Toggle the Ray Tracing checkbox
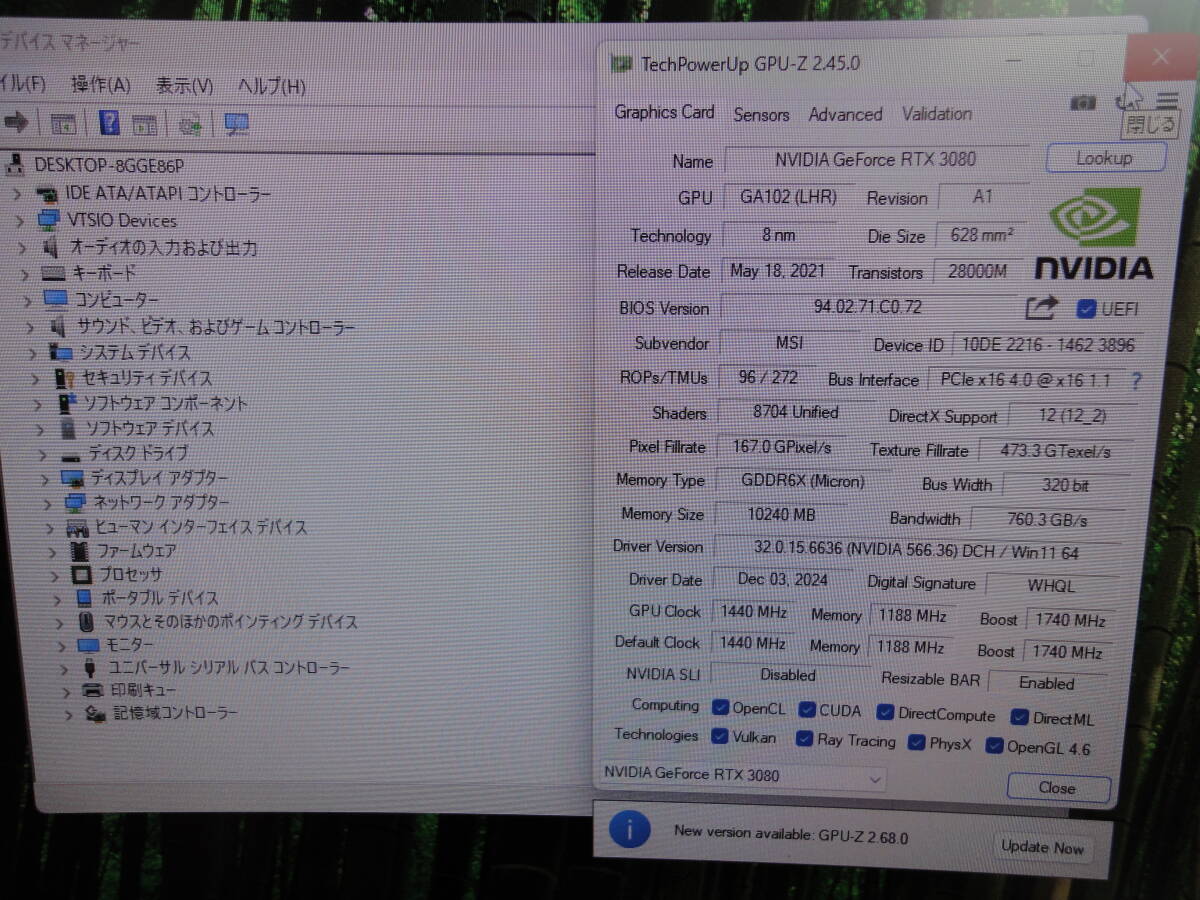Viewport: 1200px width, 900px height. click(x=804, y=739)
